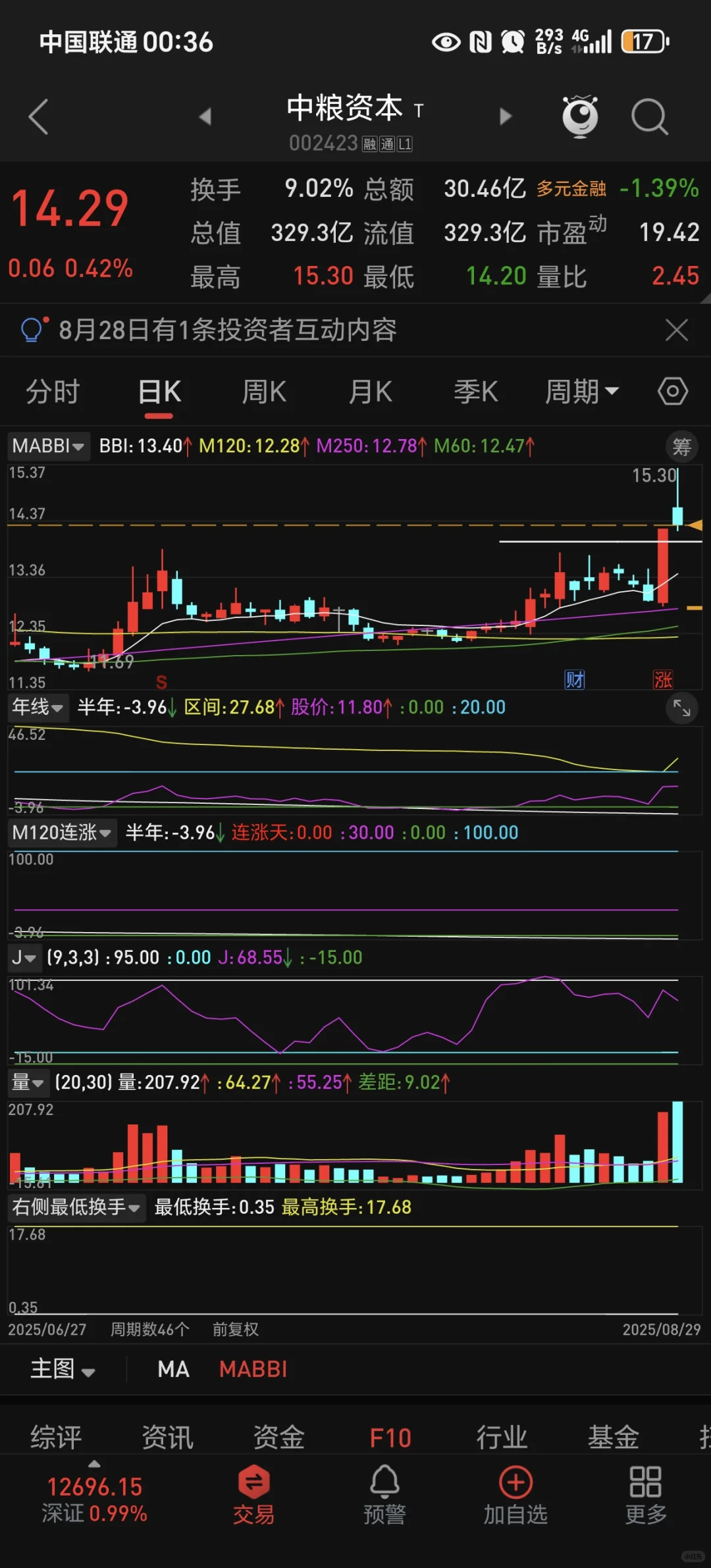
Task: Tap the 财 marker on chart
Action: pyautogui.click(x=575, y=679)
